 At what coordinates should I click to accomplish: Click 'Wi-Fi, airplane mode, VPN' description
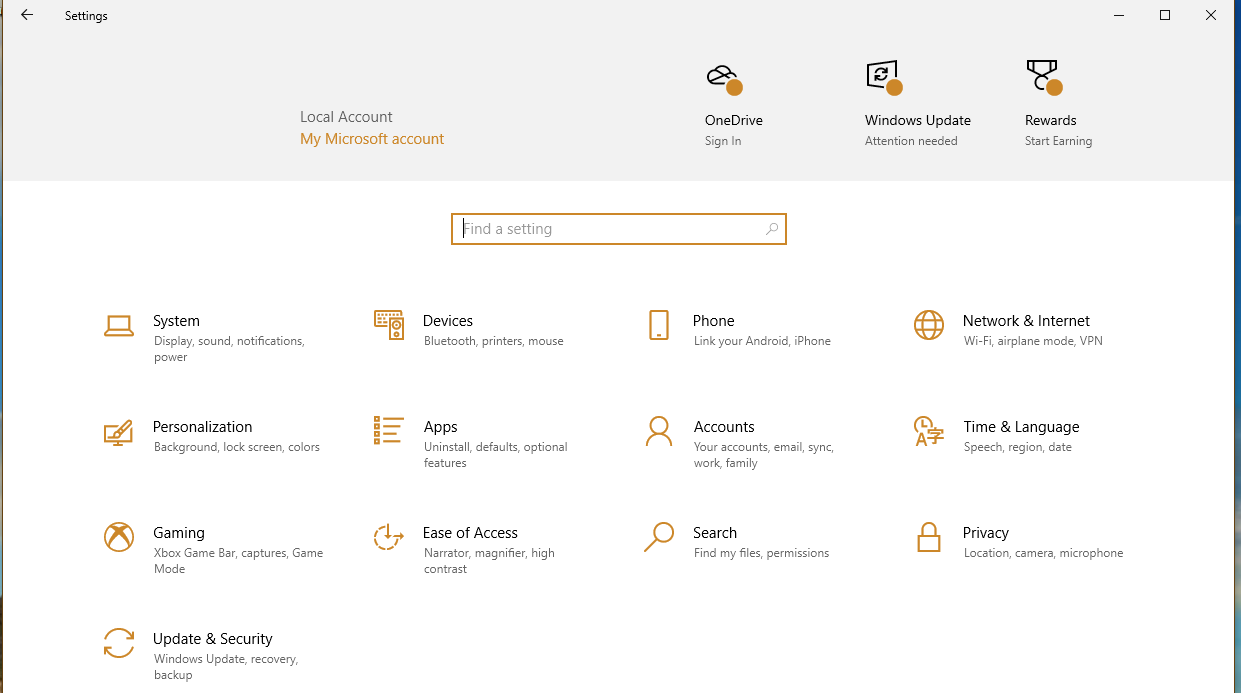click(x=1033, y=341)
